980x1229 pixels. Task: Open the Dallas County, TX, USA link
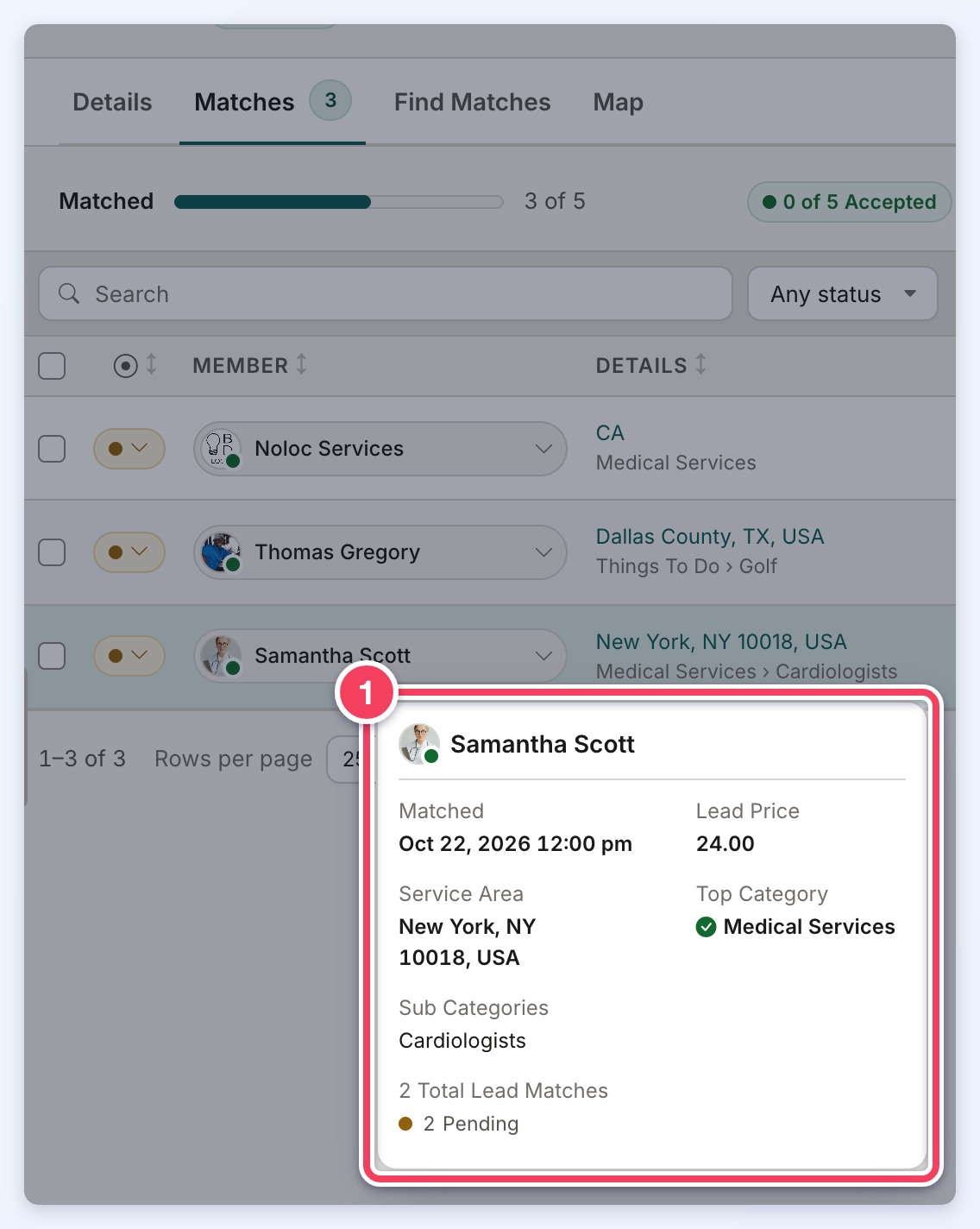[710, 537]
